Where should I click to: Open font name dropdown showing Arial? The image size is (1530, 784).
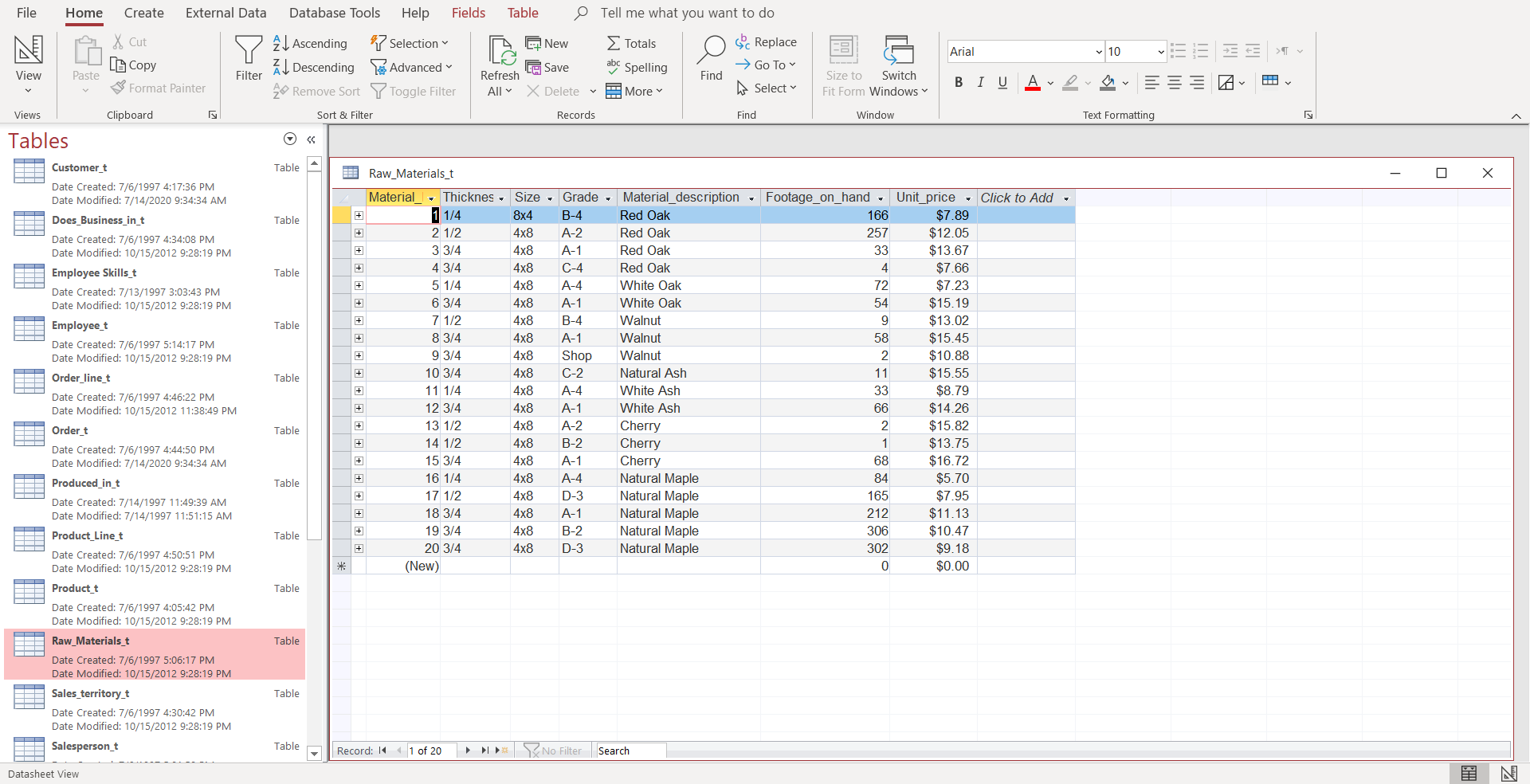[x=1099, y=52]
